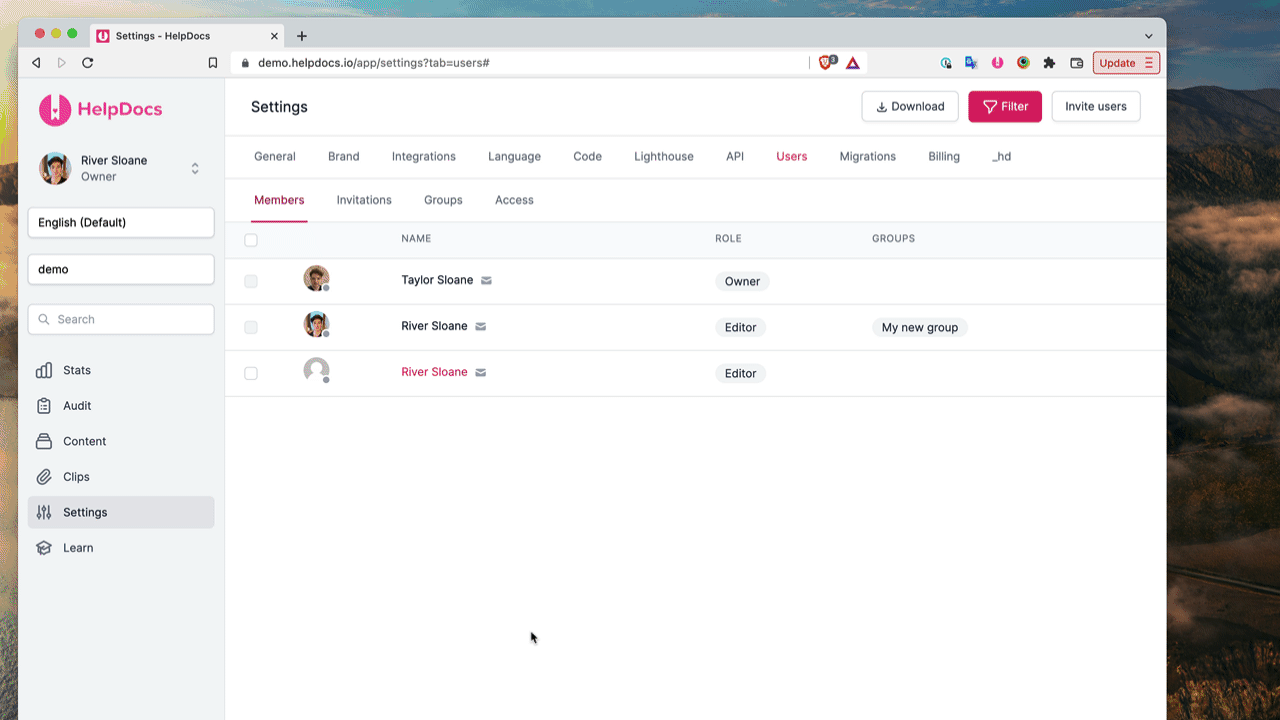Click the grey placeholder avatar in the last row
1280x720 pixels.
316,370
